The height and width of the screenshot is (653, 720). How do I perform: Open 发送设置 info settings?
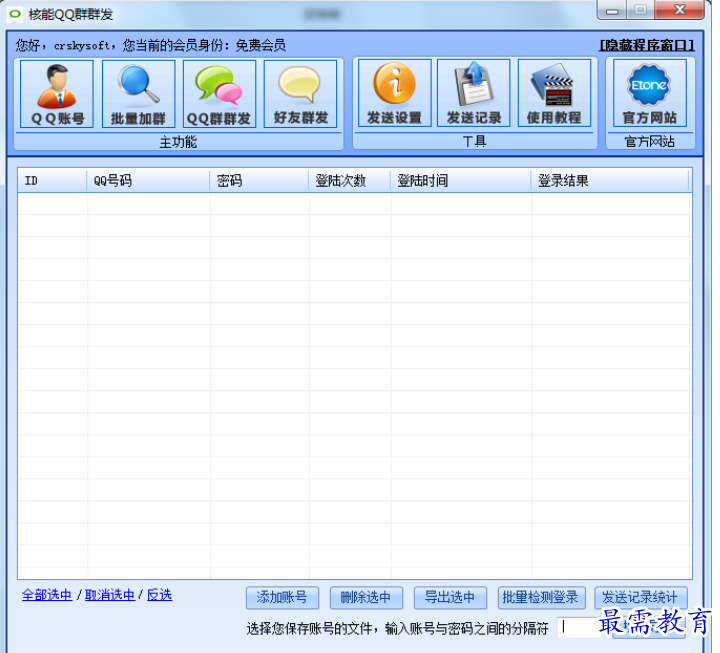[394, 93]
